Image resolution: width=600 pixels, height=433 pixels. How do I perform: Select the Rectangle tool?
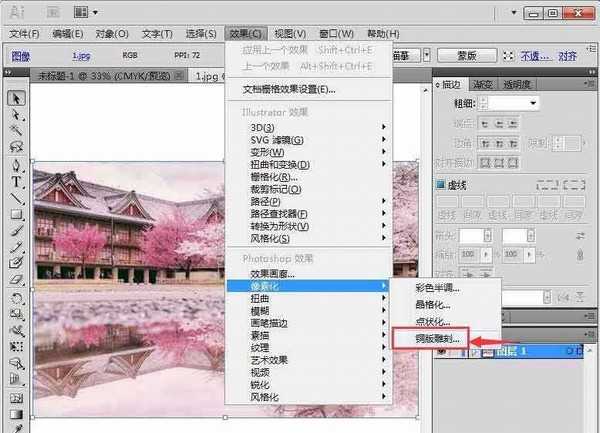click(x=16, y=214)
